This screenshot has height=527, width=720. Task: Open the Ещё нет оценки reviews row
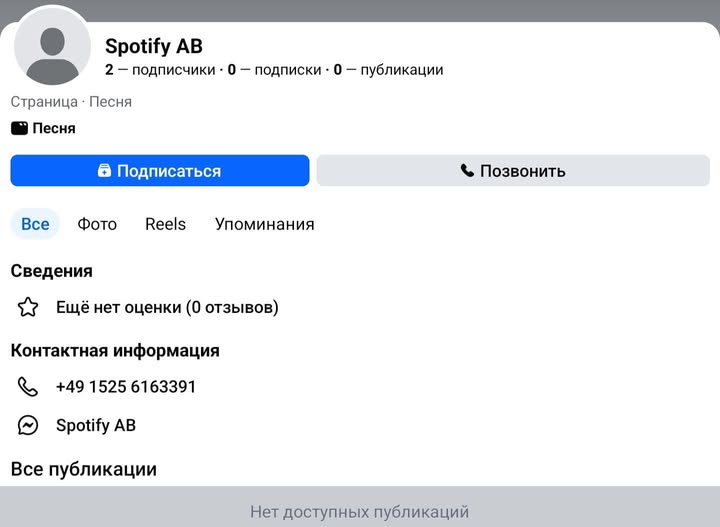pos(167,307)
